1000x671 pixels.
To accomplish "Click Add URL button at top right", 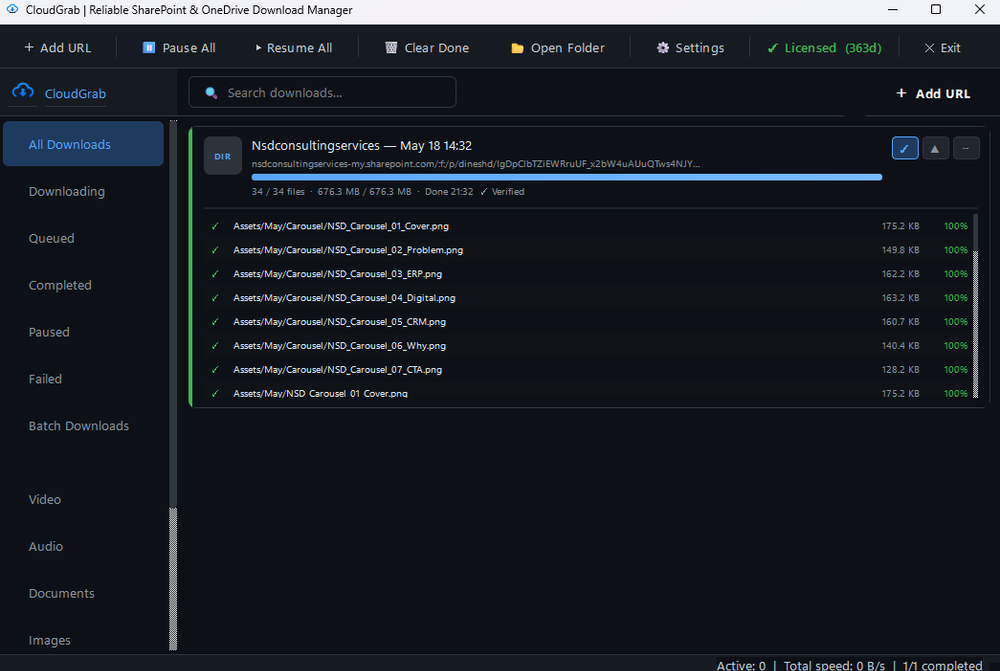I will 933,94.
